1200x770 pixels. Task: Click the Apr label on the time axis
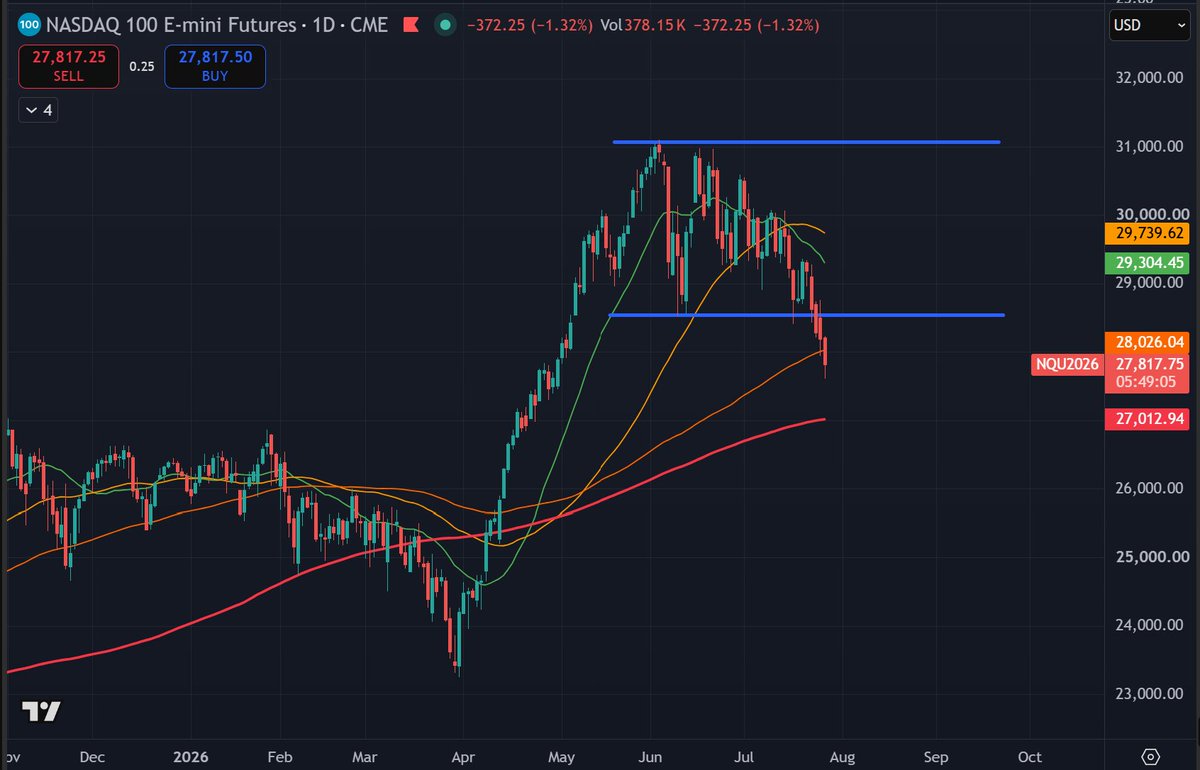pyautogui.click(x=463, y=756)
